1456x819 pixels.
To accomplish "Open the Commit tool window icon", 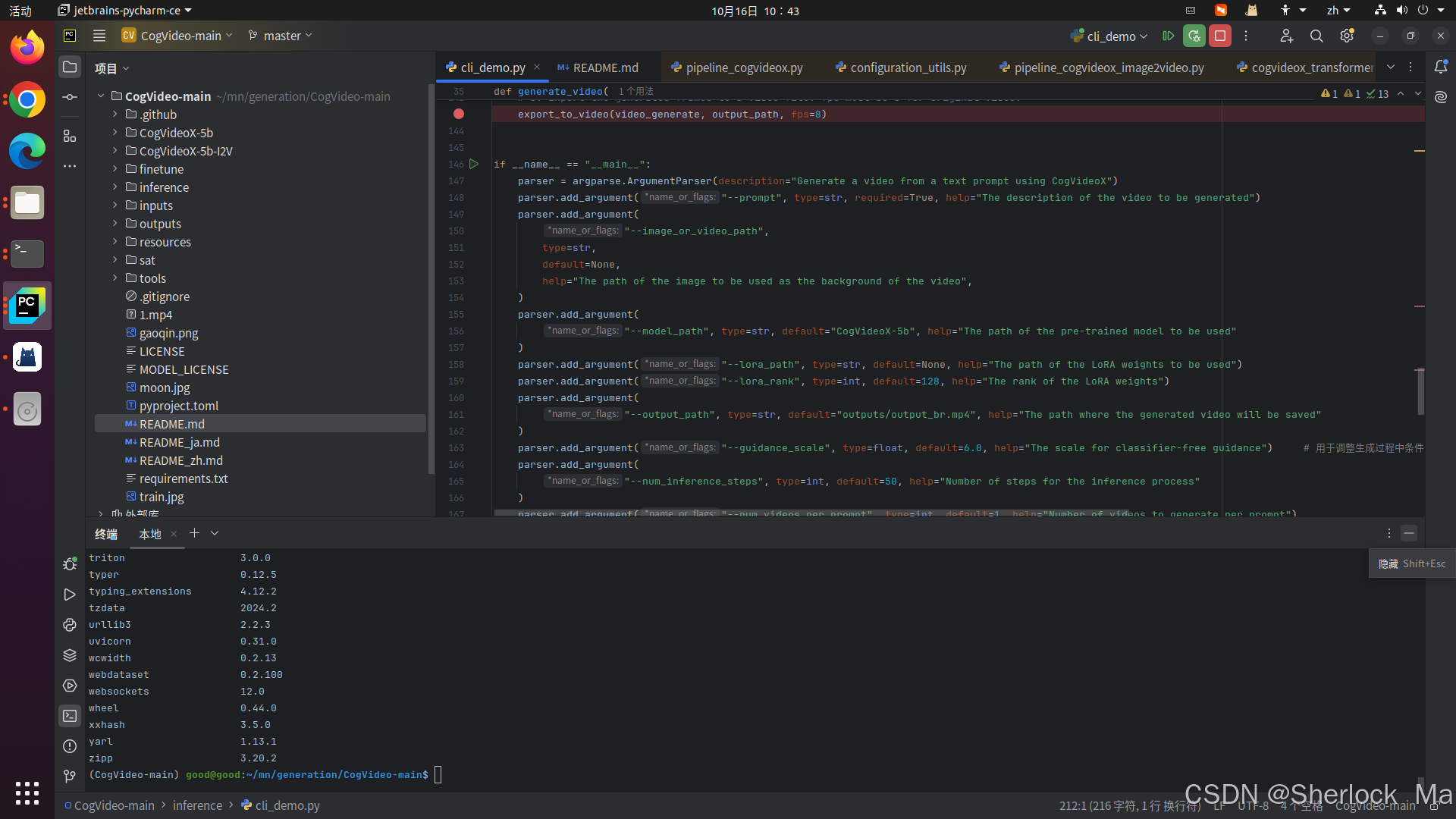I will pos(69,97).
